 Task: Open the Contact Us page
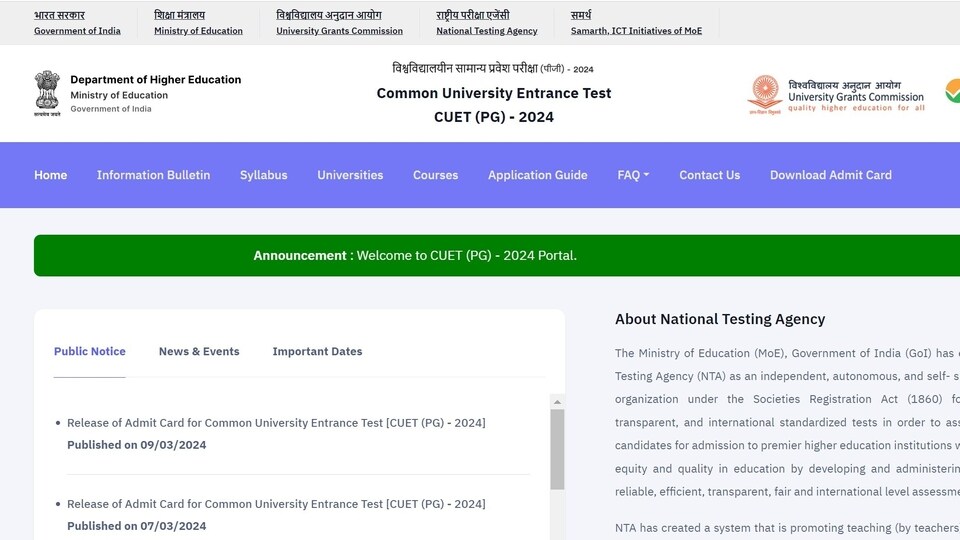click(x=710, y=175)
